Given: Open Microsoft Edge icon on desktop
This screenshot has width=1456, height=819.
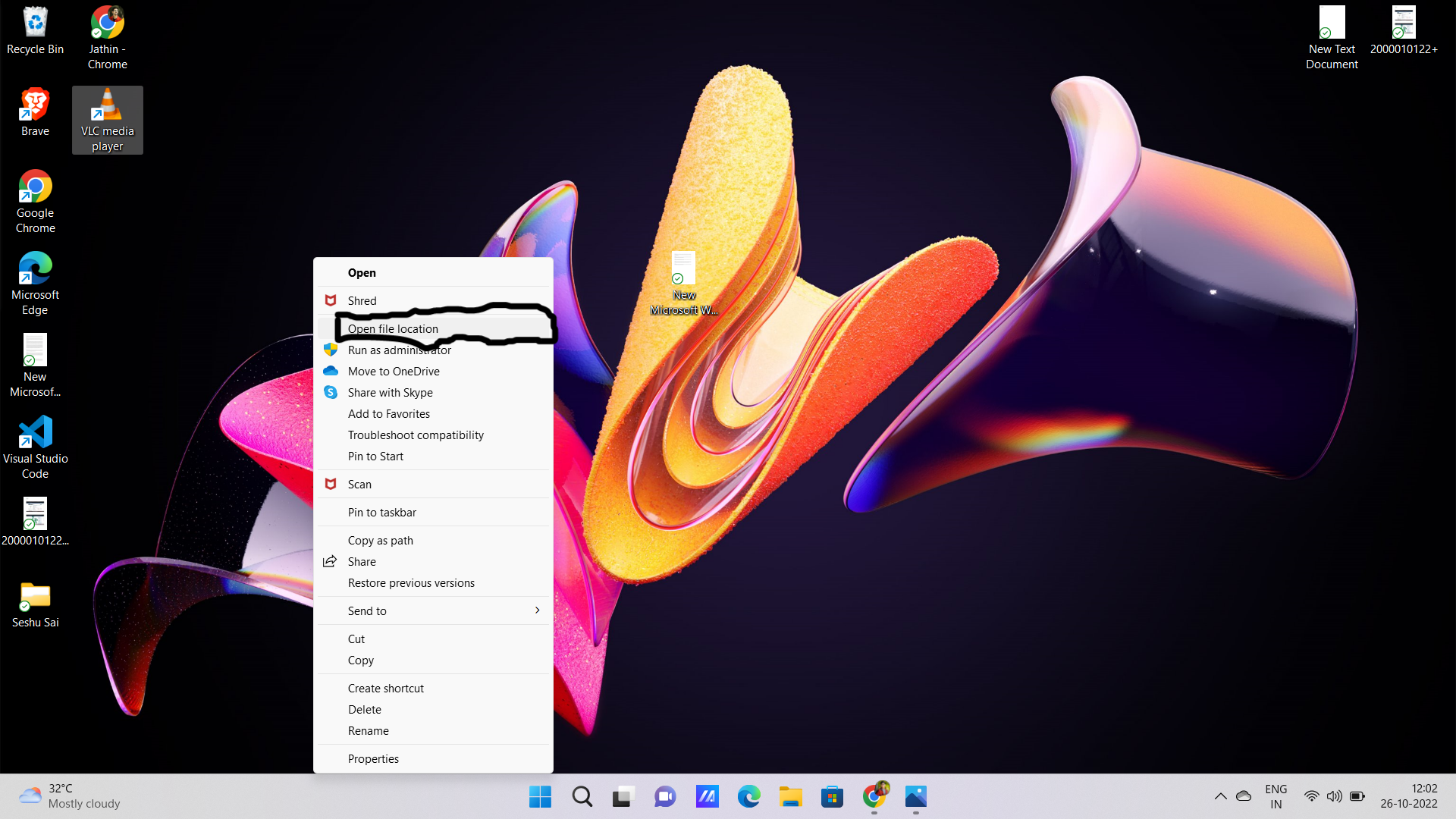Looking at the screenshot, I should (35, 283).
